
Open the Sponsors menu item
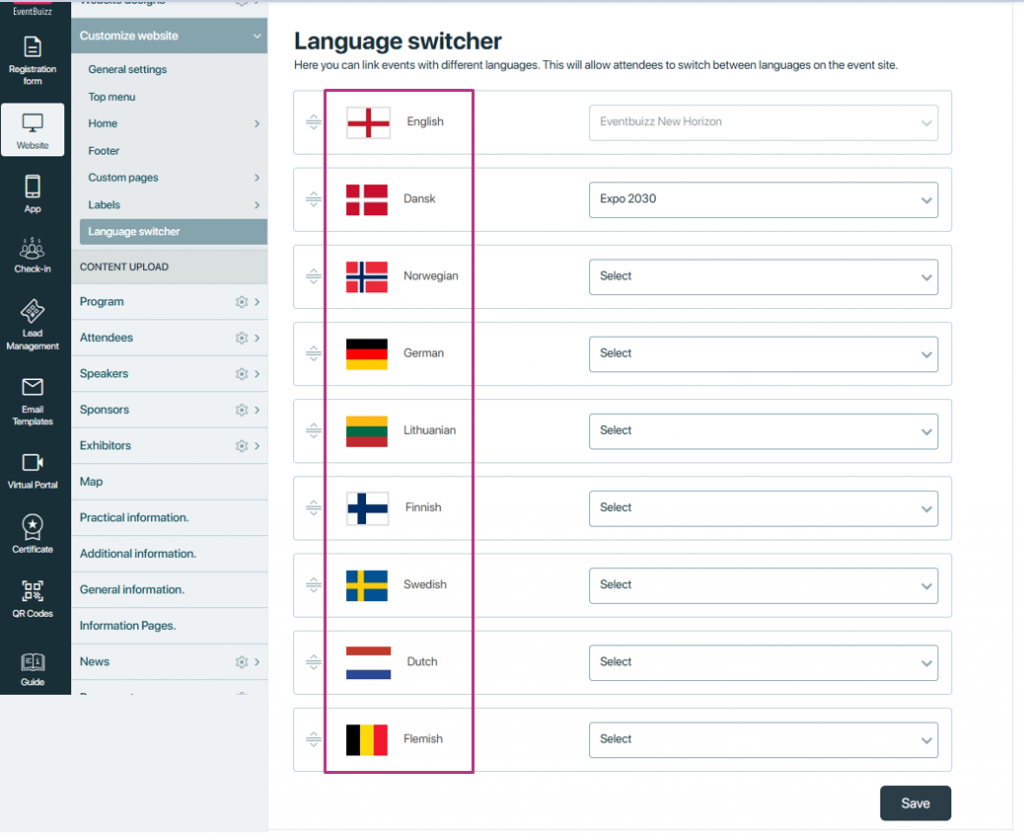(x=104, y=410)
